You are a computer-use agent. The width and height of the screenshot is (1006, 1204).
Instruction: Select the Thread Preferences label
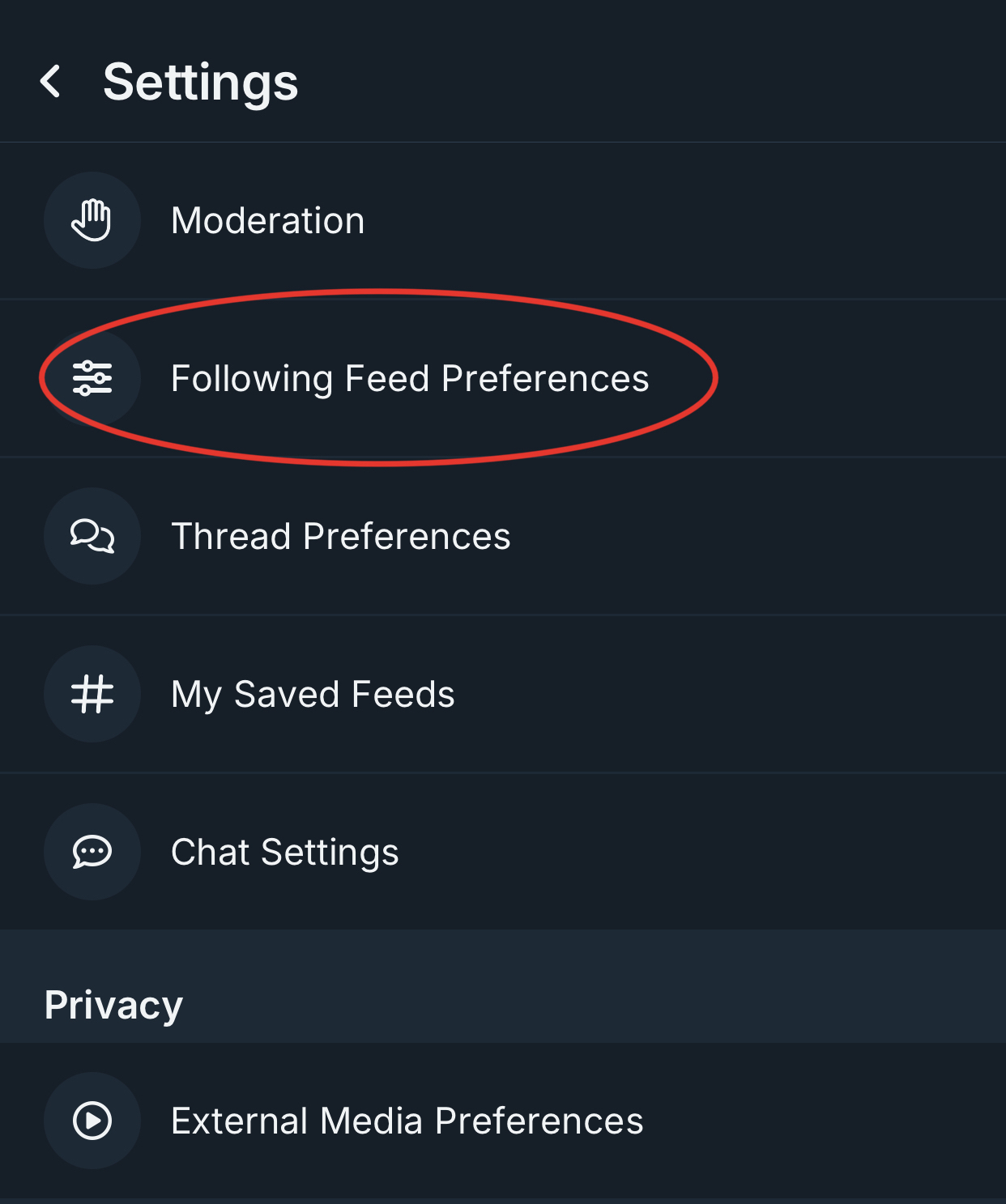click(340, 536)
